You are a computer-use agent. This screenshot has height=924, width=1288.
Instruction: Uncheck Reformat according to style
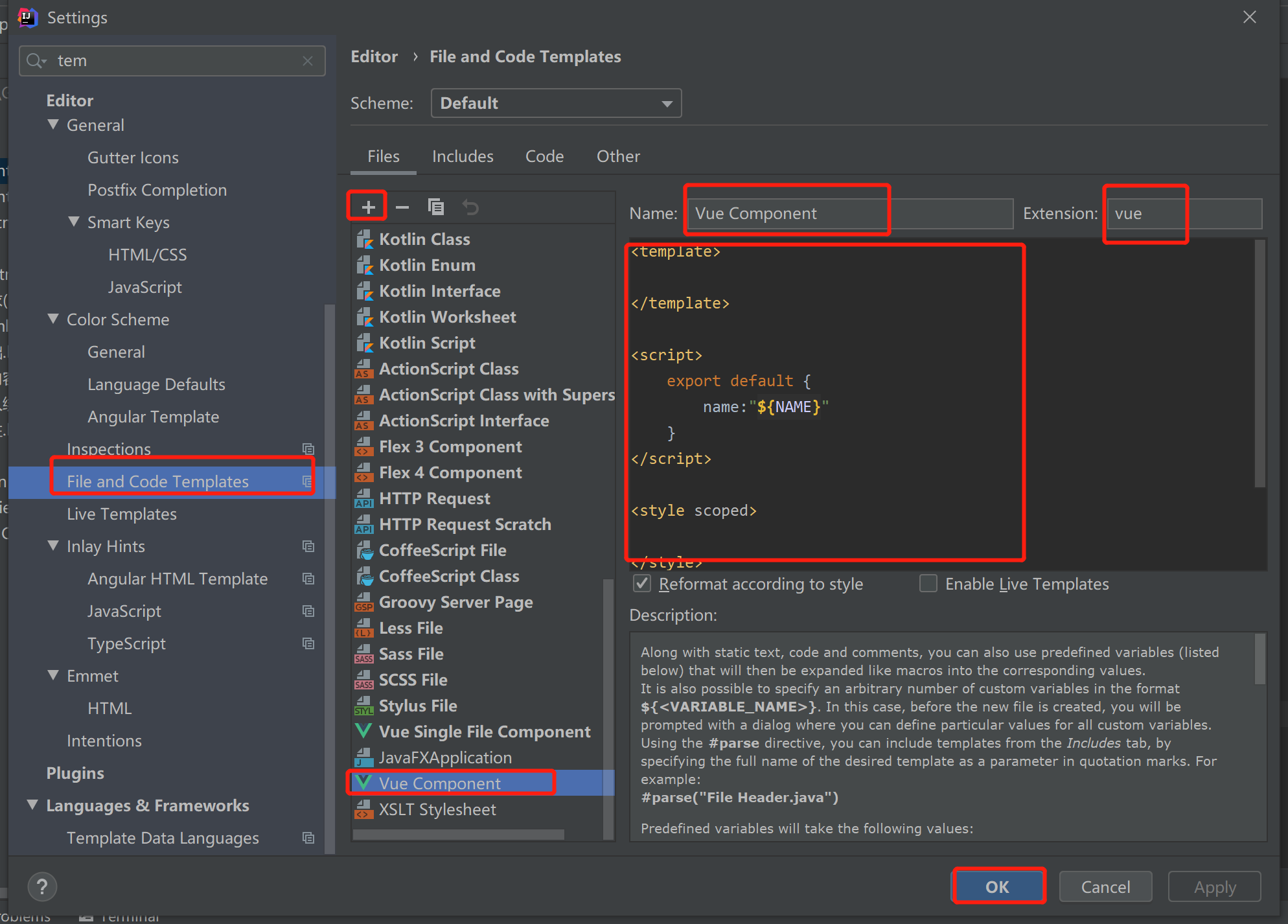click(x=641, y=584)
